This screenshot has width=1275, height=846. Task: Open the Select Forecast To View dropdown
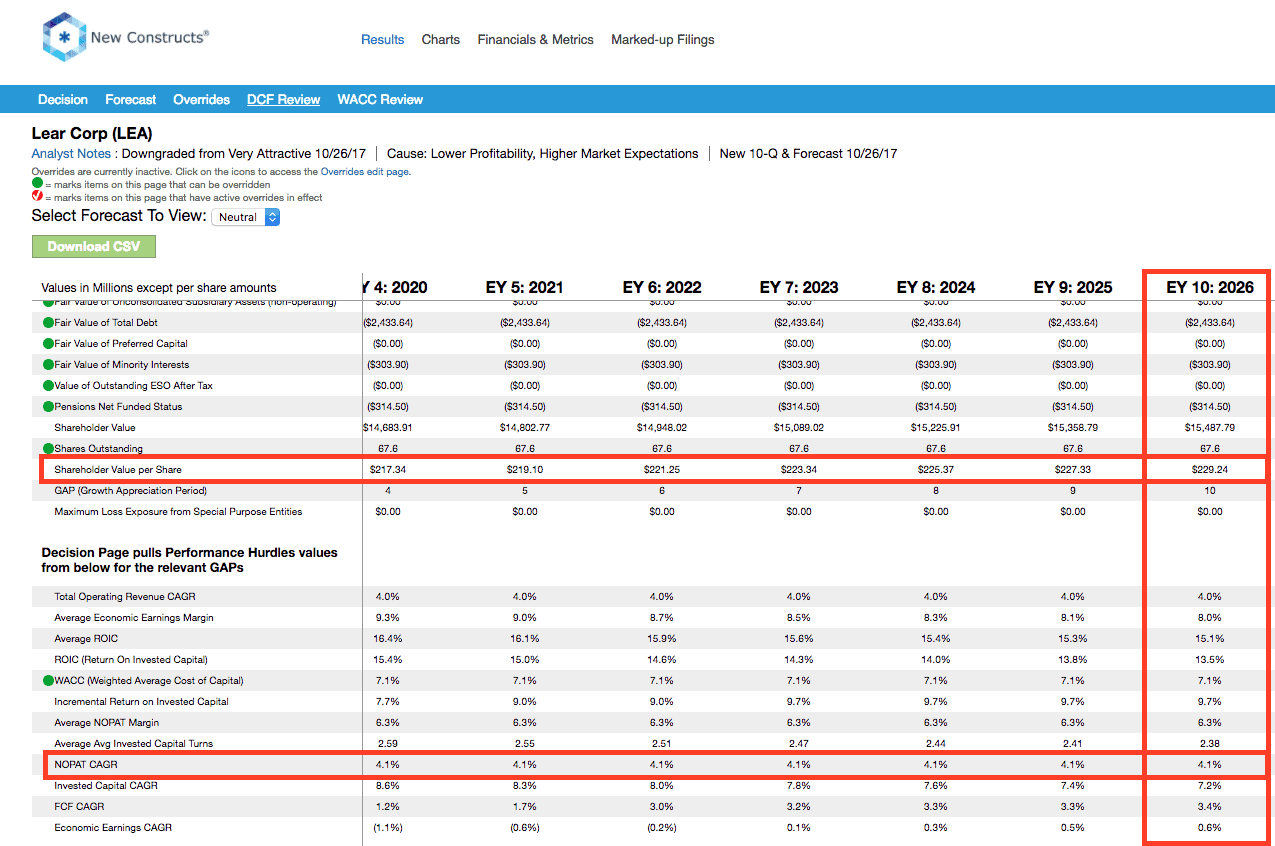point(246,217)
